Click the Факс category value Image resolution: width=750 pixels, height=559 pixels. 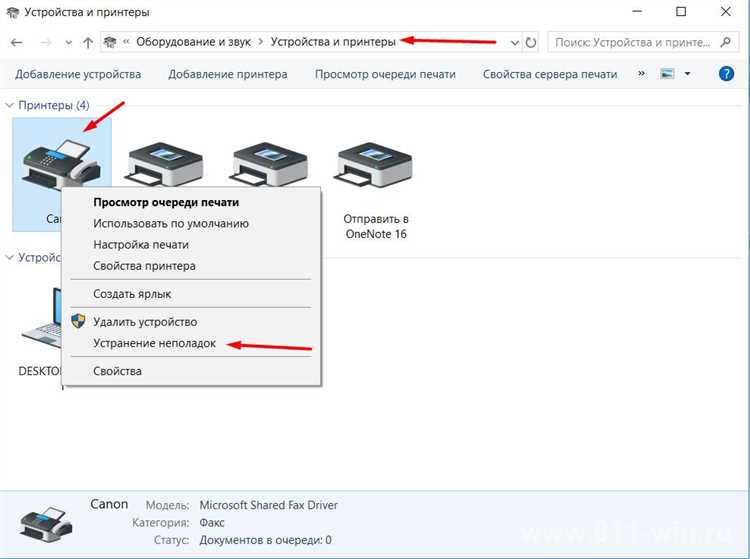pos(212,523)
